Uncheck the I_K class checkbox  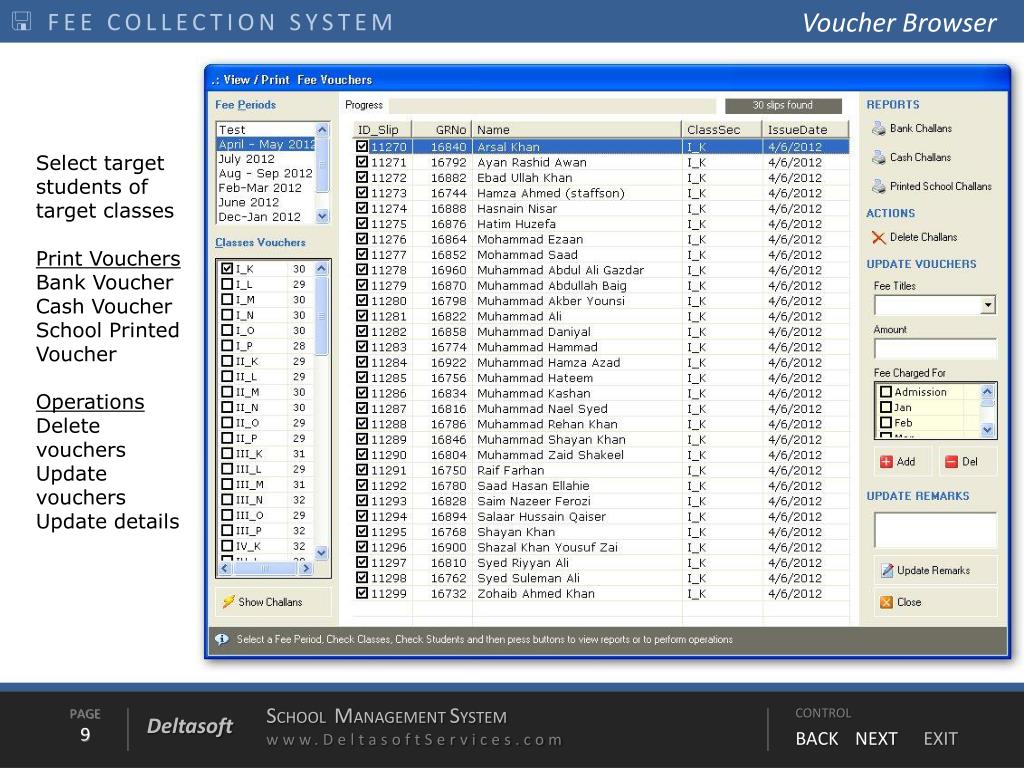227,268
